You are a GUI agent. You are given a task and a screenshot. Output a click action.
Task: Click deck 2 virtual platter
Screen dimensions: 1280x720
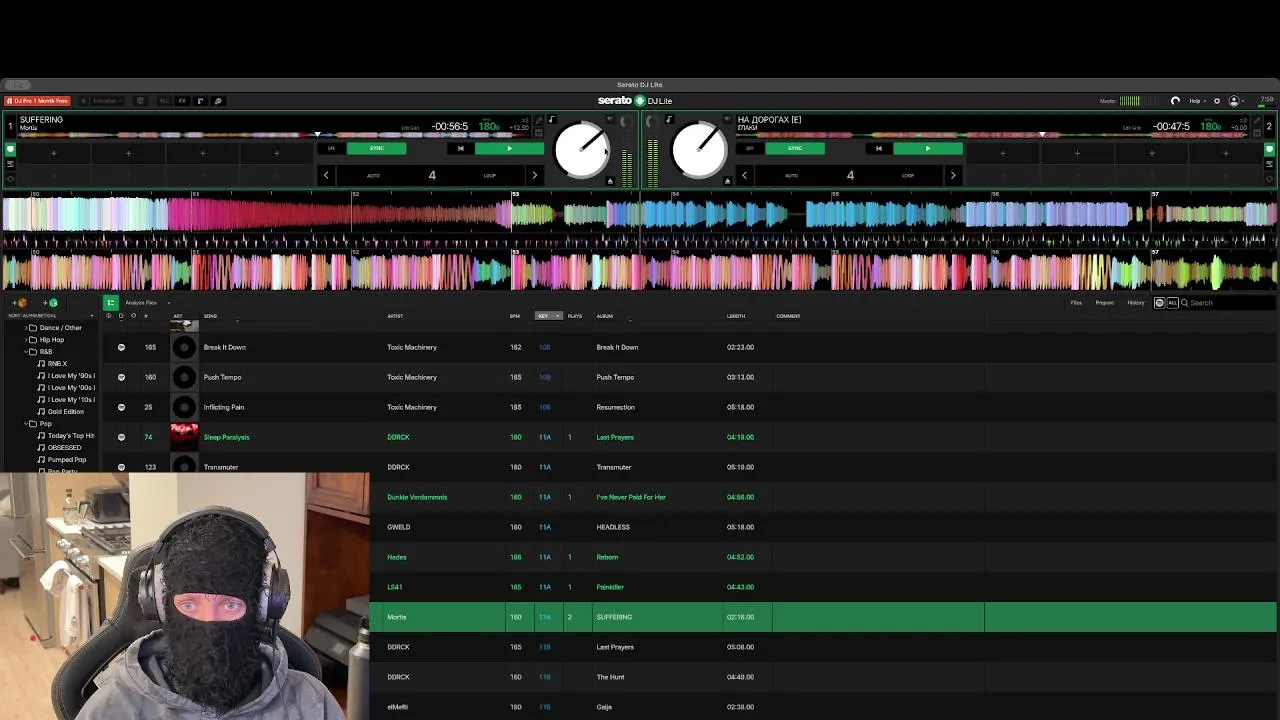coord(699,150)
